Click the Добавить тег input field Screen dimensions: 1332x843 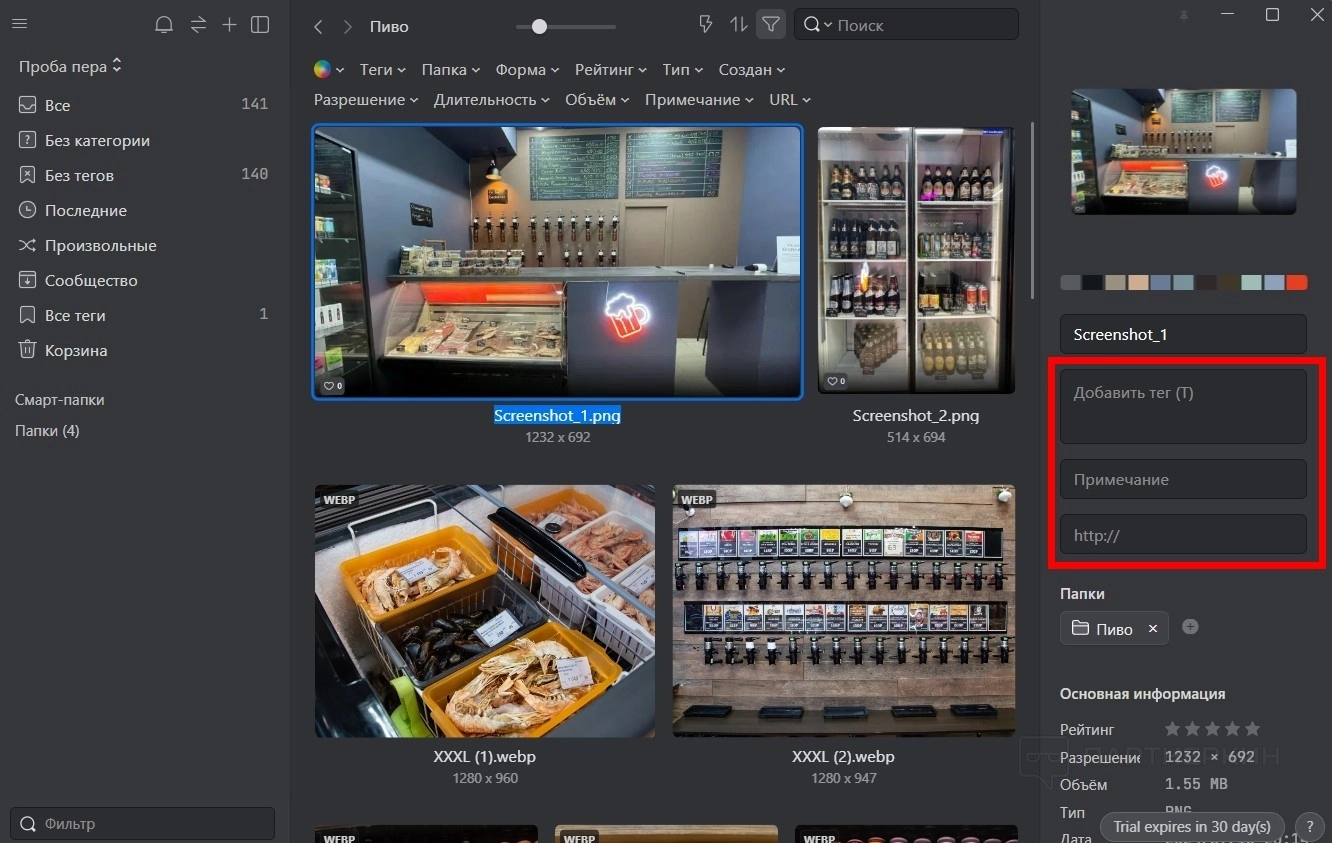[1183, 405]
